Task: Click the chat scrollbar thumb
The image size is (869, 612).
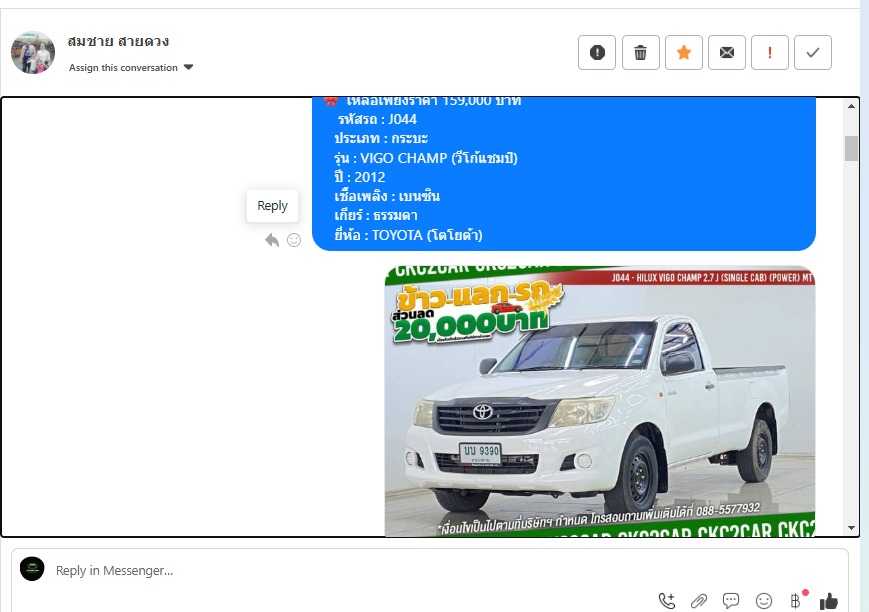Action: point(851,148)
